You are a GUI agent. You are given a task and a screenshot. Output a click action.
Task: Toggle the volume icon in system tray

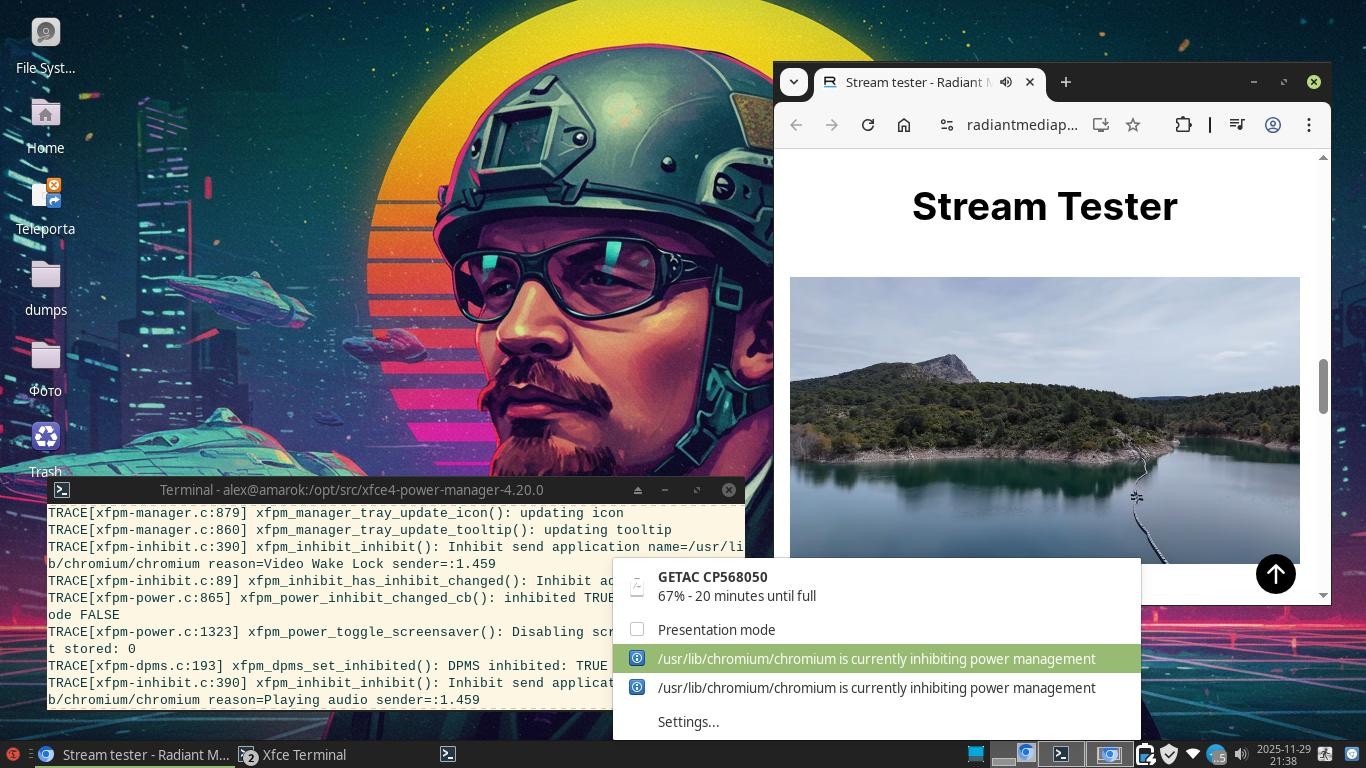point(1241,754)
